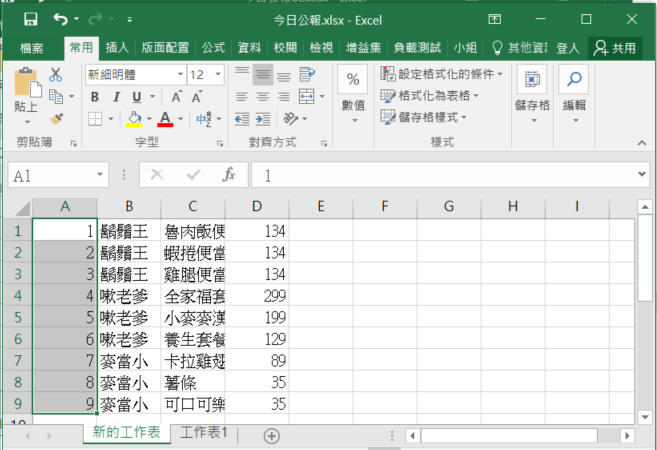Image resolution: width=657 pixels, height=450 pixels.
Task: Open the font size dropdown showing 12
Action: click(218, 75)
